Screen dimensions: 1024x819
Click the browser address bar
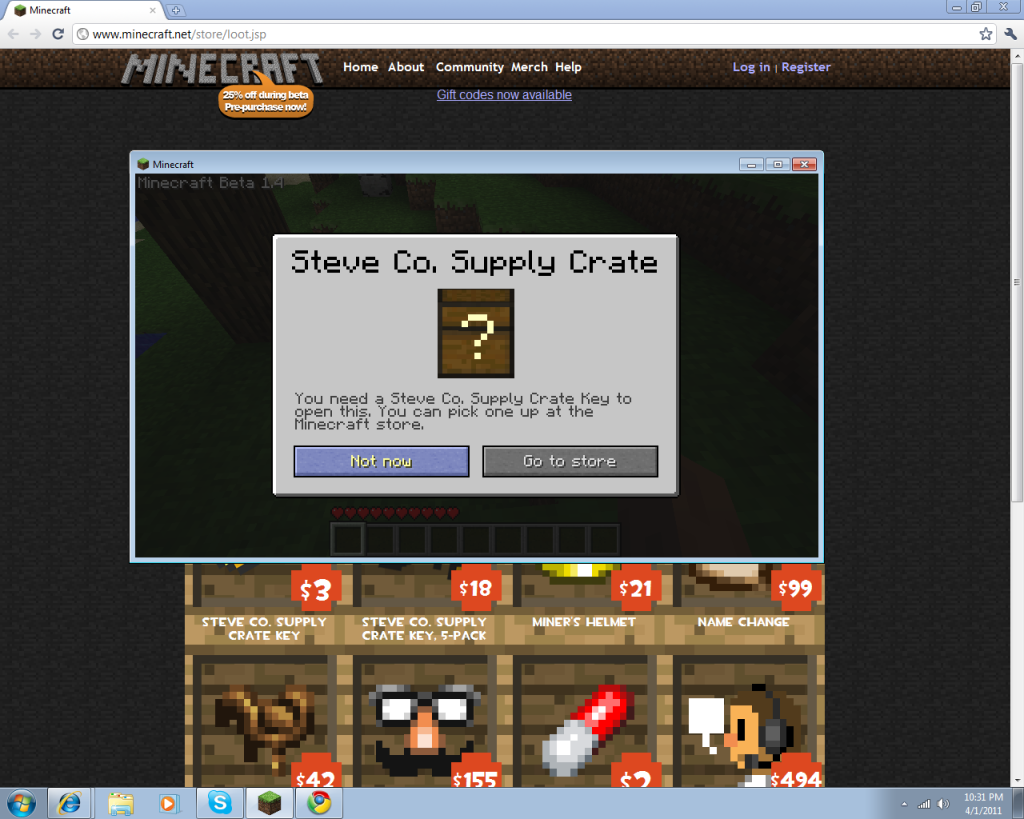tap(520, 34)
